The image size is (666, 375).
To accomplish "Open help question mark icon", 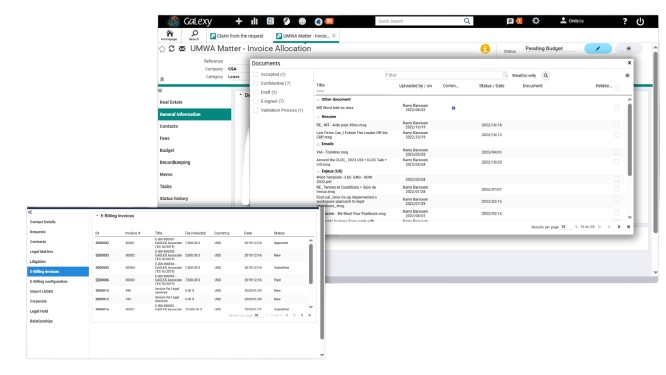I will pos(624,21).
